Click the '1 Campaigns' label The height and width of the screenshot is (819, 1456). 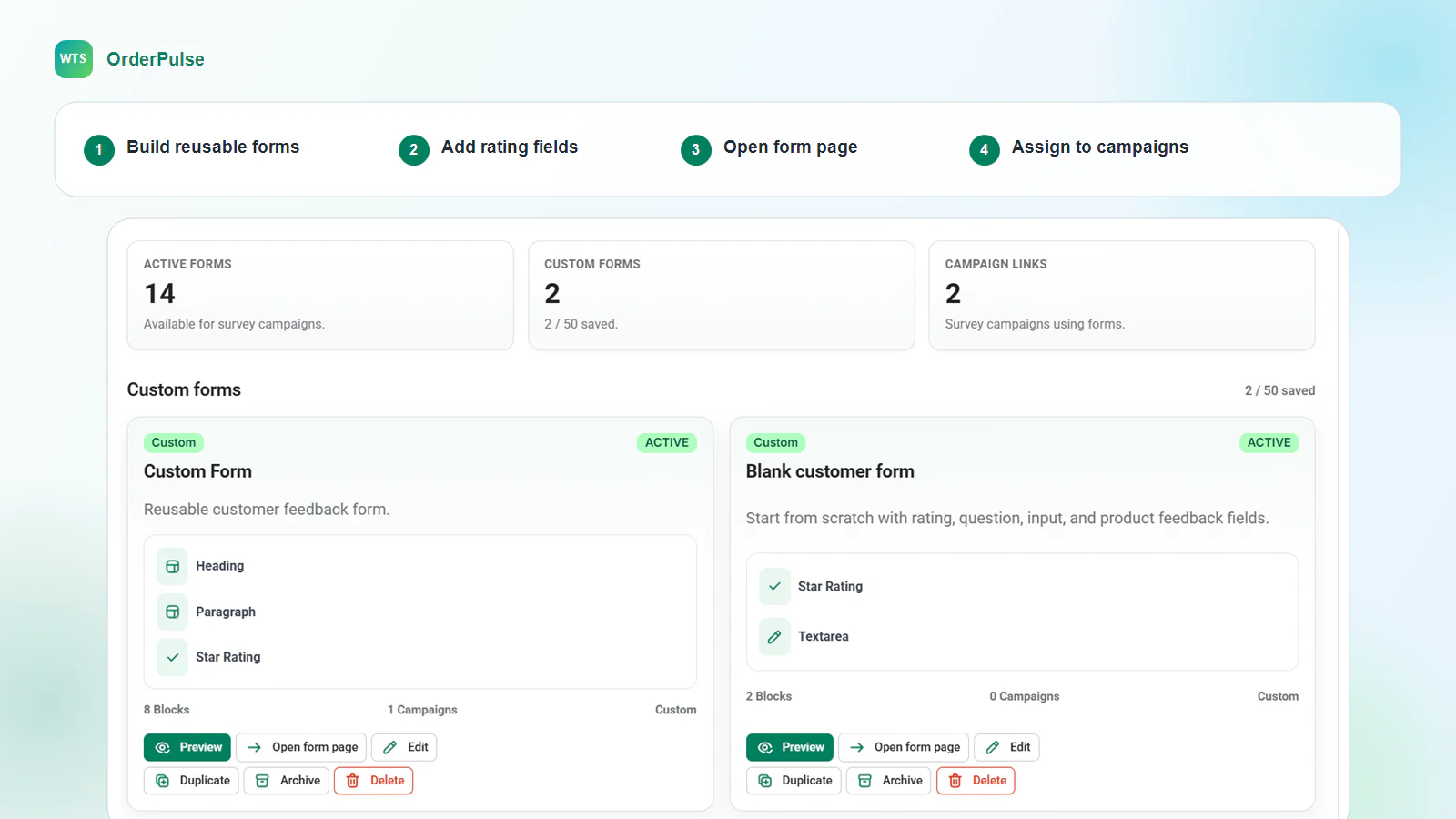[422, 710]
